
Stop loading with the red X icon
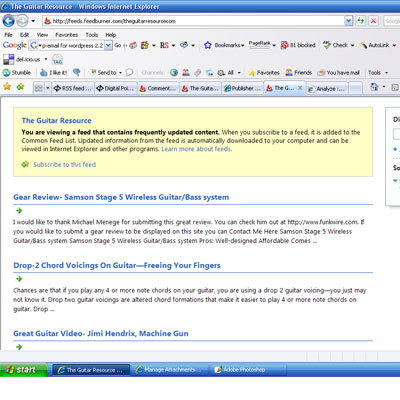[373, 21]
